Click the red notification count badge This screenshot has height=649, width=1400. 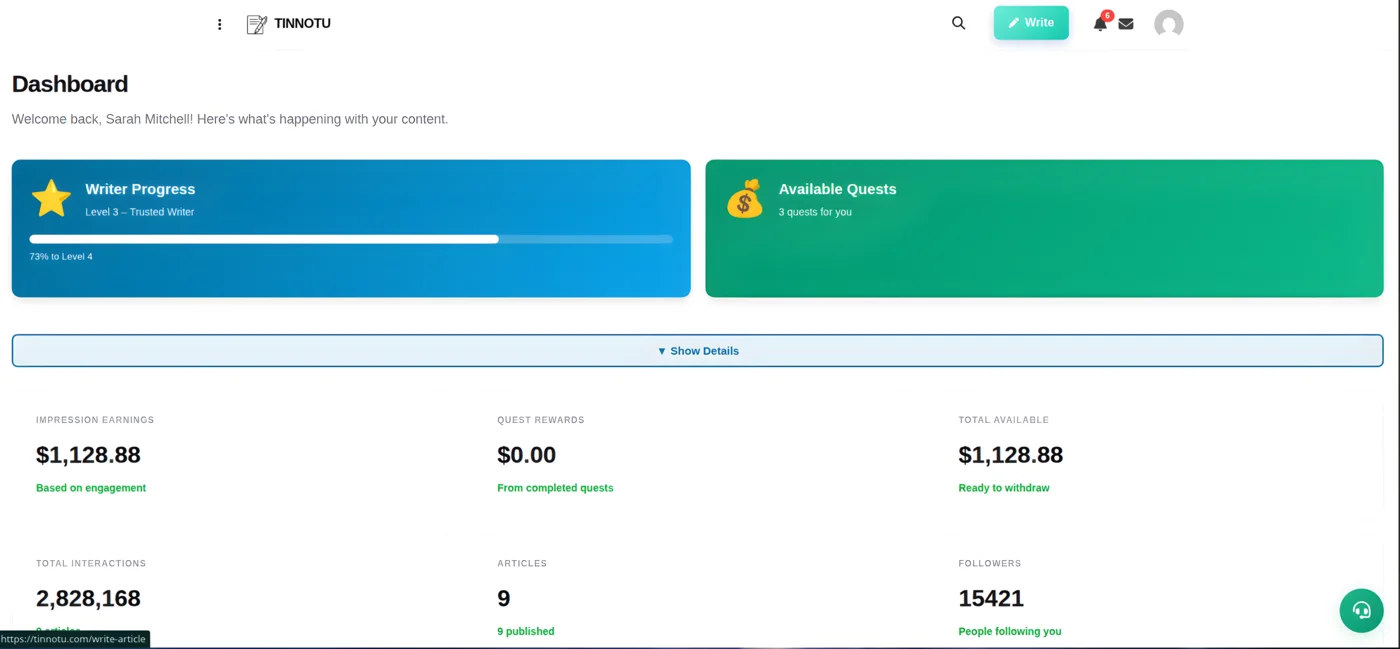click(x=1107, y=16)
